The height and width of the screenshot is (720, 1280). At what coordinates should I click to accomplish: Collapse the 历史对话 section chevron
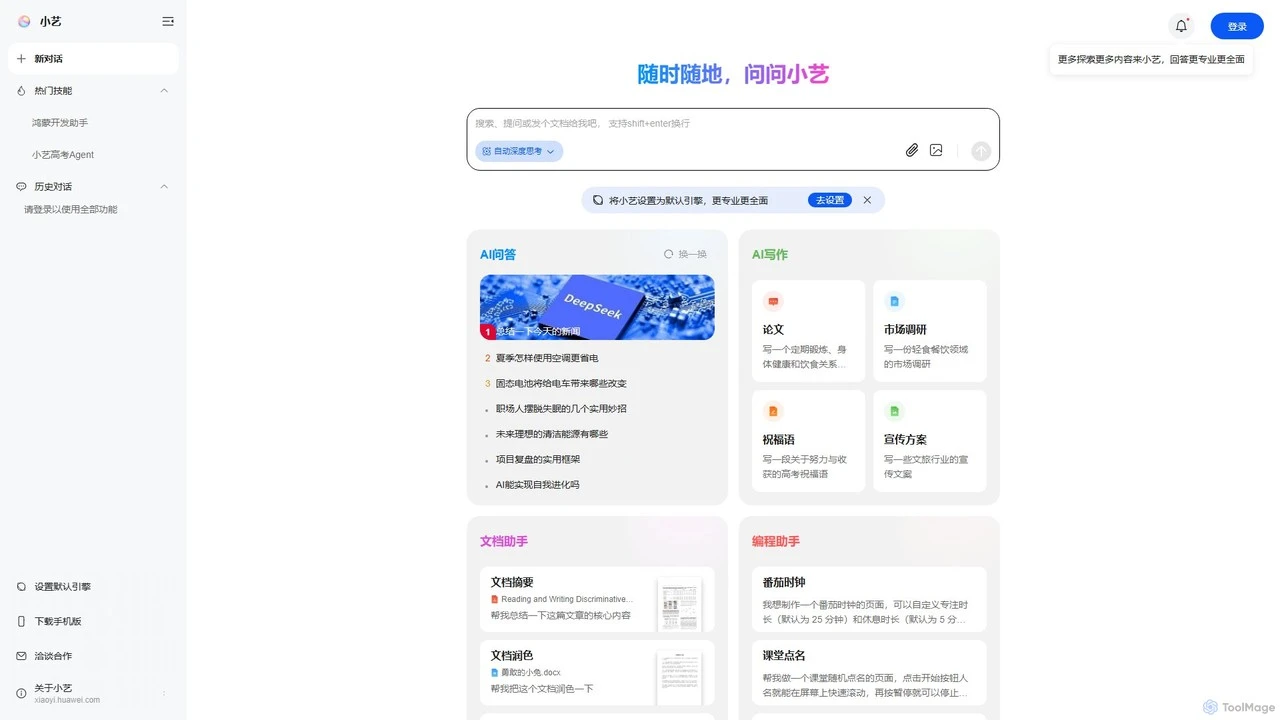click(164, 187)
